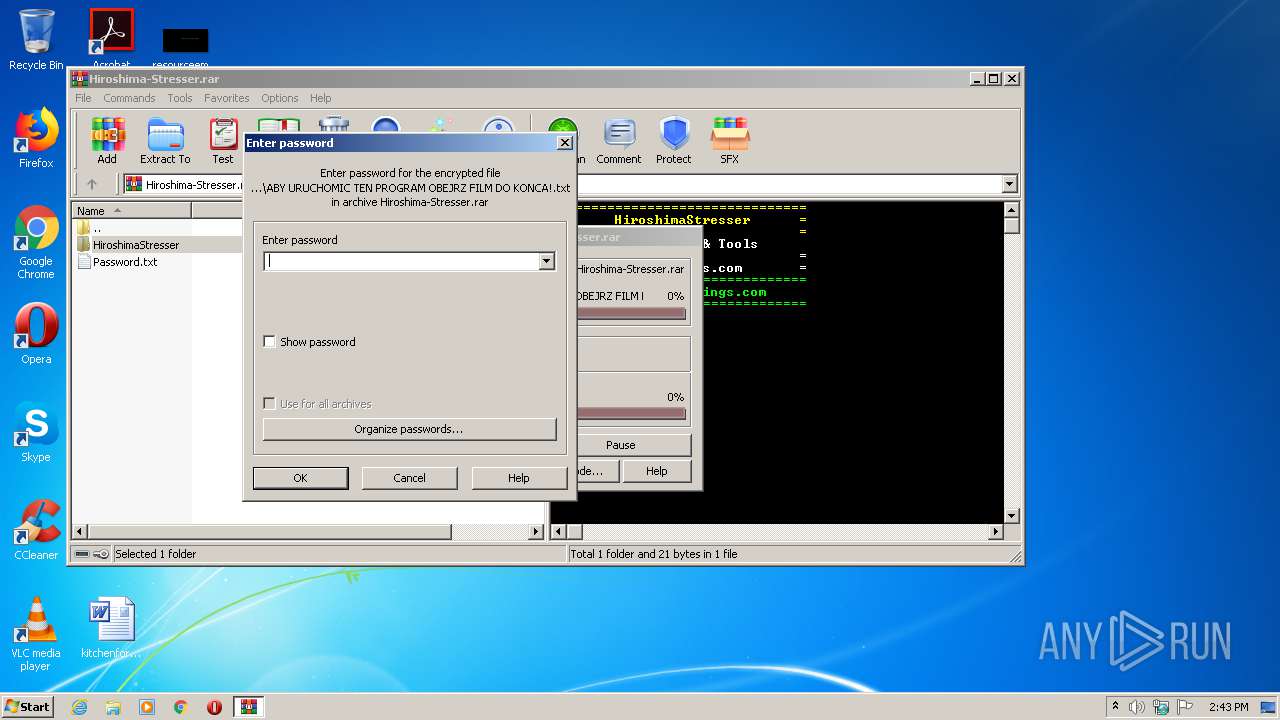Viewport: 1280px width, 720px height.
Task: Click the up one level arrow icon
Action: [x=92, y=184]
